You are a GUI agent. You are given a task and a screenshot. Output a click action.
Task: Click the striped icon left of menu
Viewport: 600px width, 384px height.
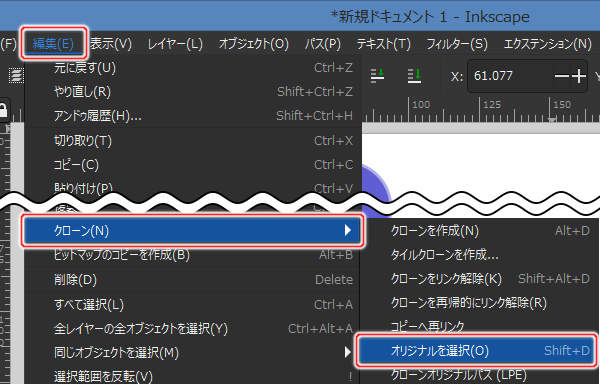[x=16, y=76]
